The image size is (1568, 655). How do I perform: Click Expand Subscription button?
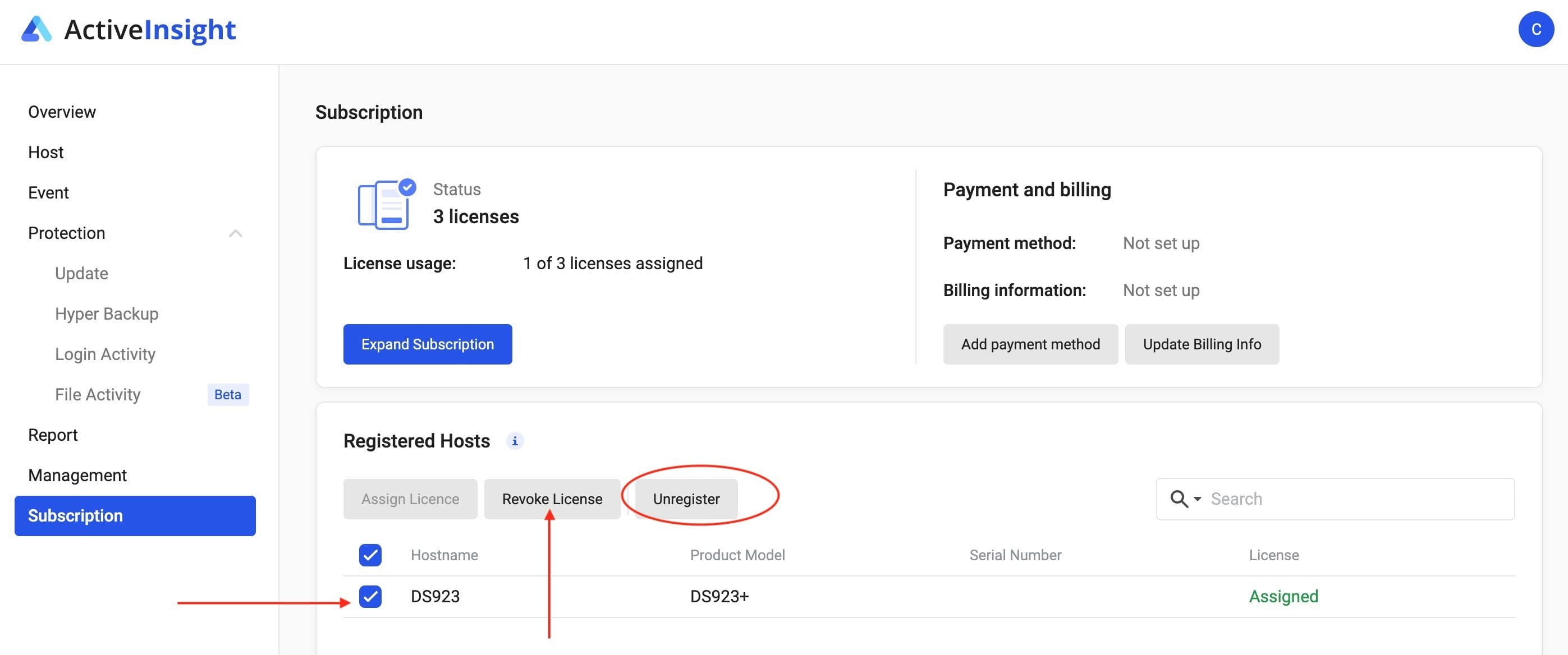(427, 344)
